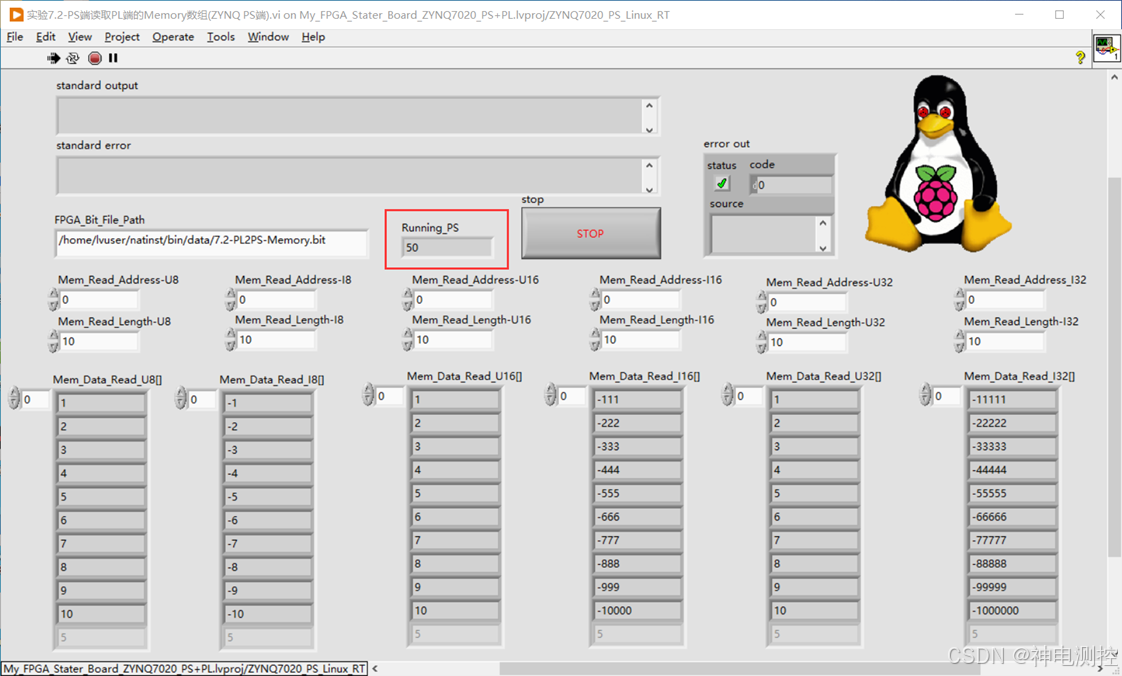This screenshot has height=676, width=1122.
Task: Click the STOP button
Action: click(591, 233)
